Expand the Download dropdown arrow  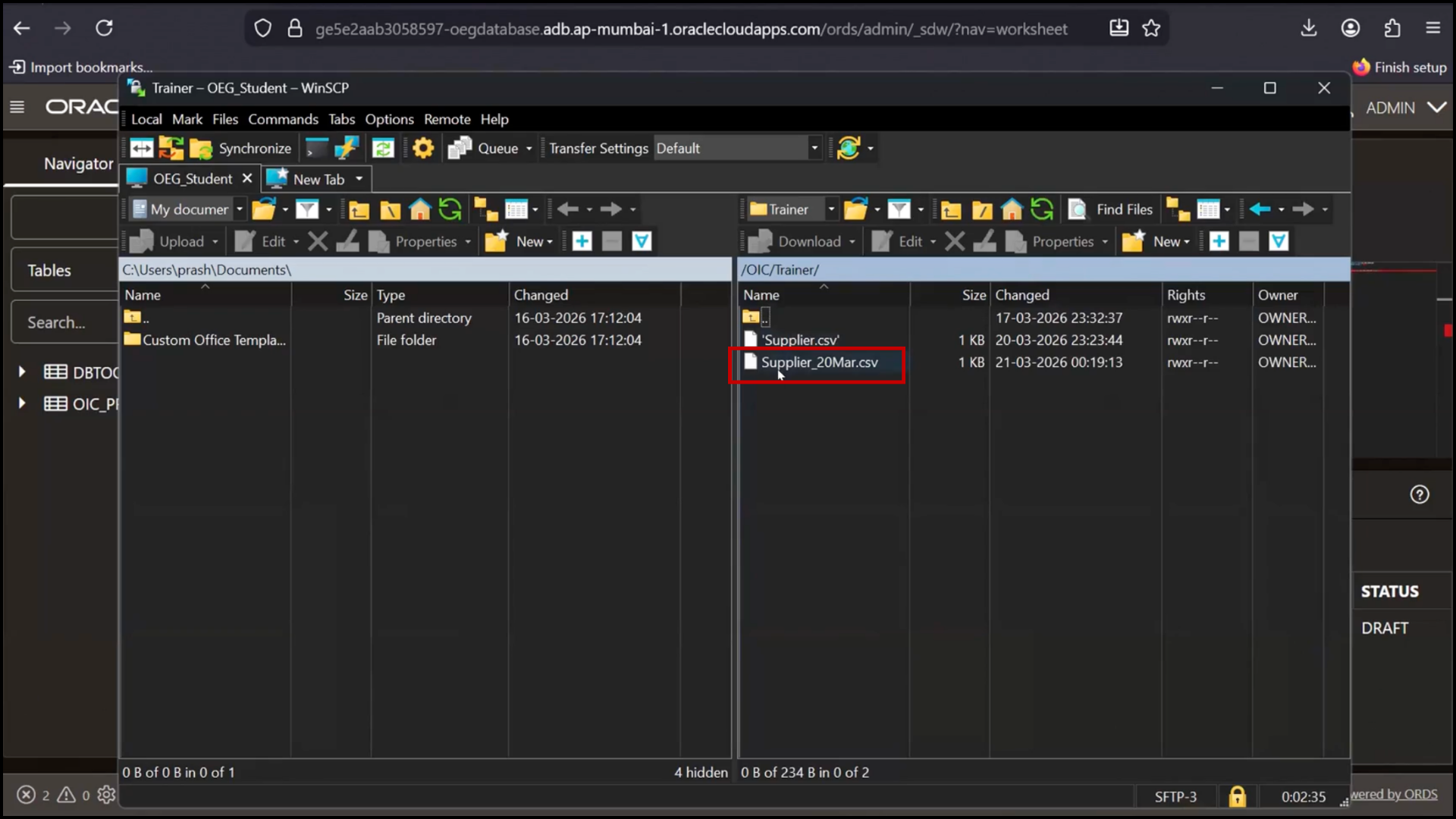pyautogui.click(x=852, y=242)
